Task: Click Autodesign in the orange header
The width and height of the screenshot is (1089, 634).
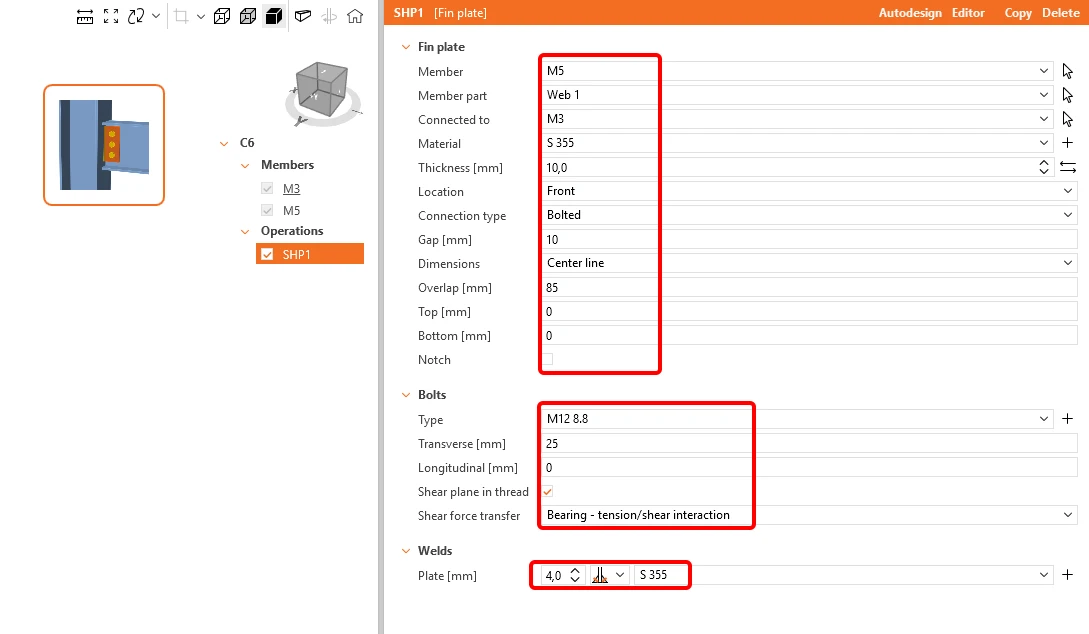Action: coord(910,12)
